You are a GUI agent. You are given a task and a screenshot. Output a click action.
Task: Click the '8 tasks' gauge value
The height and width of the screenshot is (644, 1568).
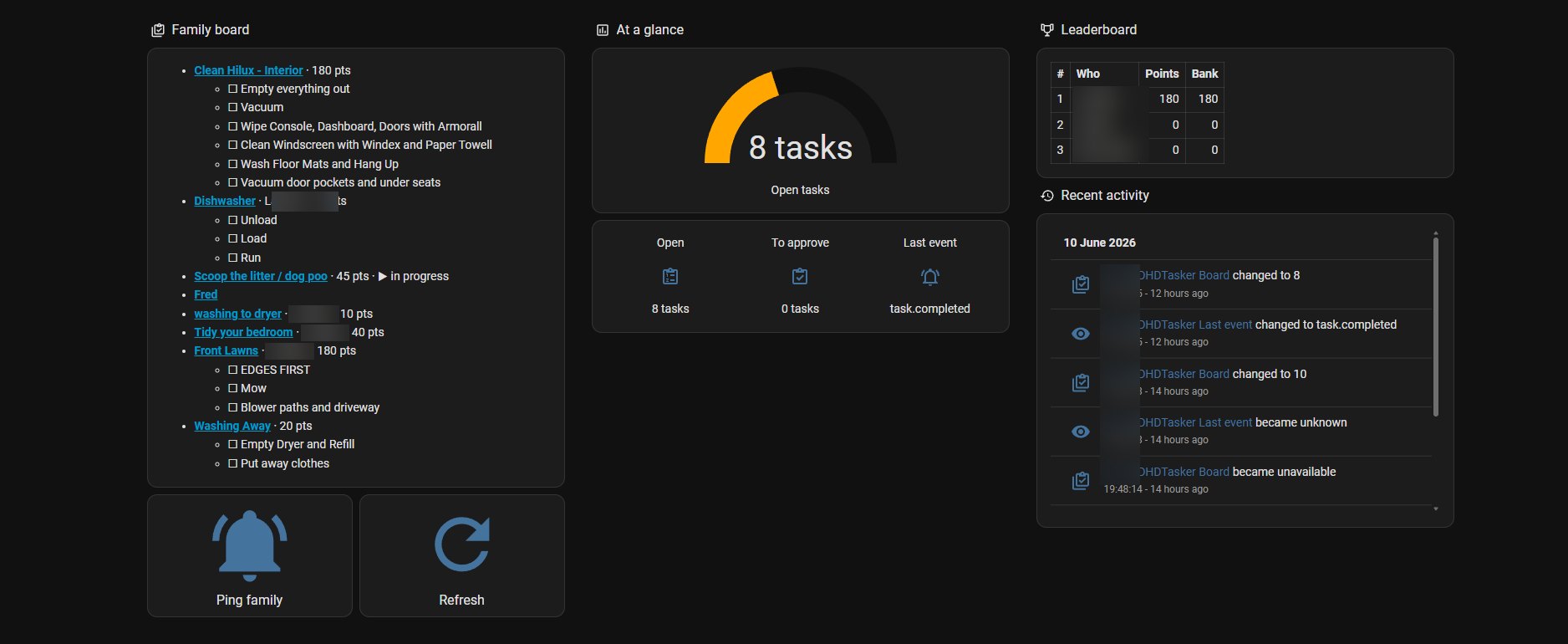pos(801,148)
